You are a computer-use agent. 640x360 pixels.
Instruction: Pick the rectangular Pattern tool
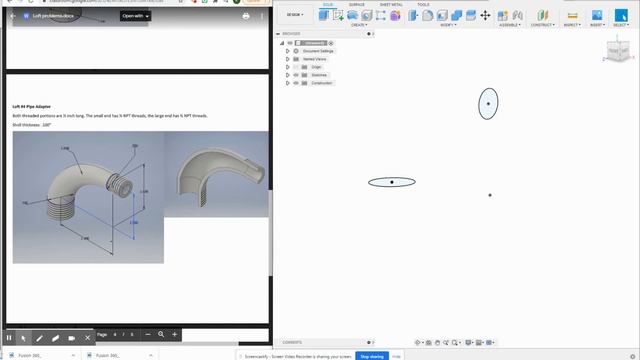(x=381, y=16)
